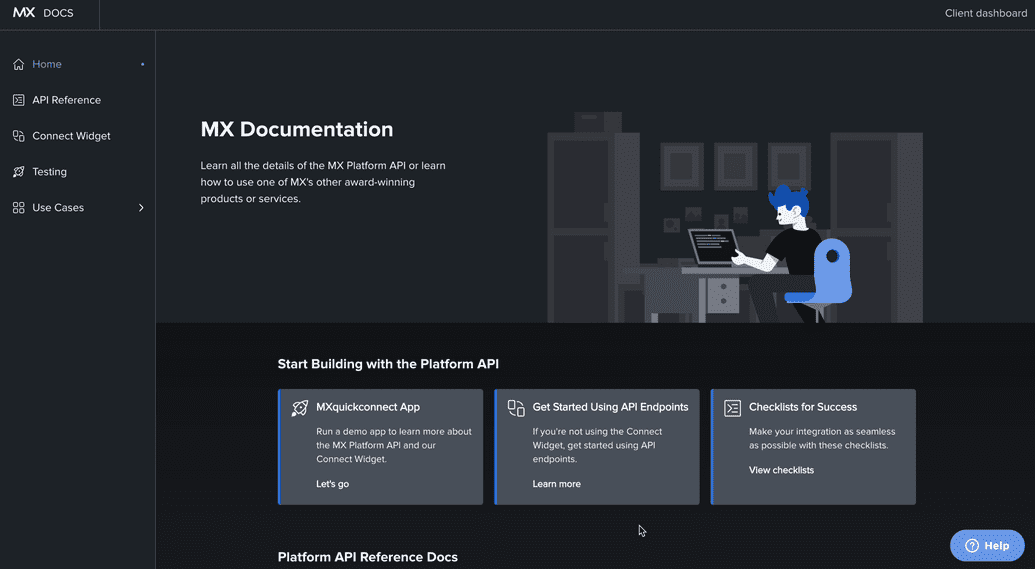Open the Home sidebar item

click(78, 64)
